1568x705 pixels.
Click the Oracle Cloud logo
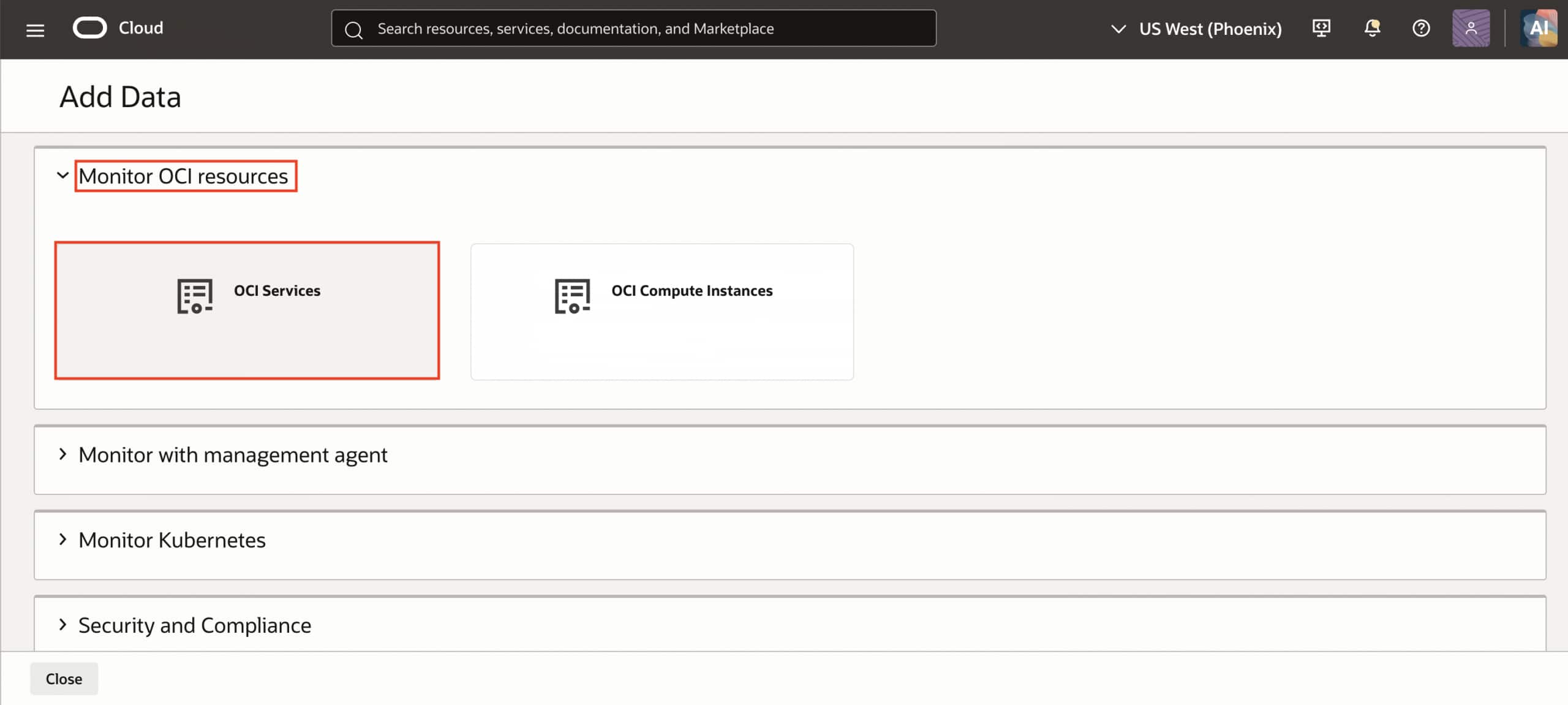pos(89,28)
